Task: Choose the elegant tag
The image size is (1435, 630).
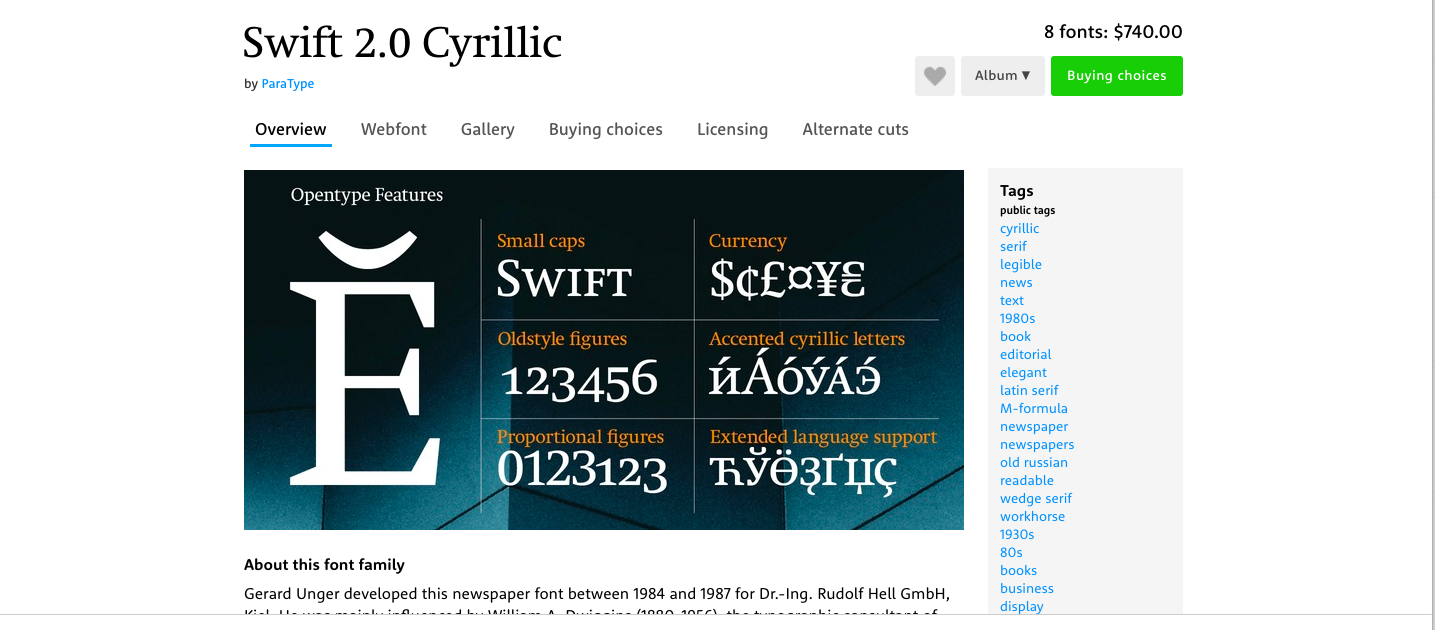Action: click(x=1024, y=373)
